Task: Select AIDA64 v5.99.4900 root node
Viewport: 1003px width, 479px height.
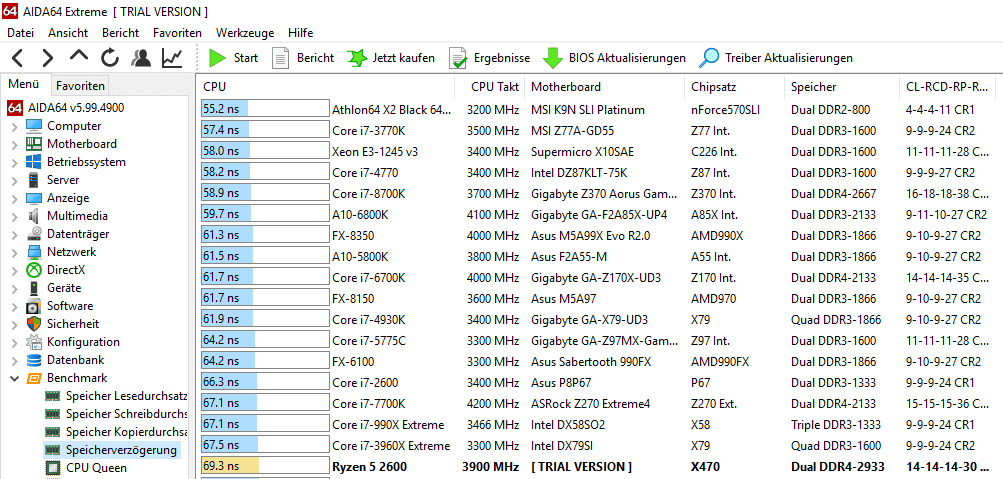Action: 65,108
